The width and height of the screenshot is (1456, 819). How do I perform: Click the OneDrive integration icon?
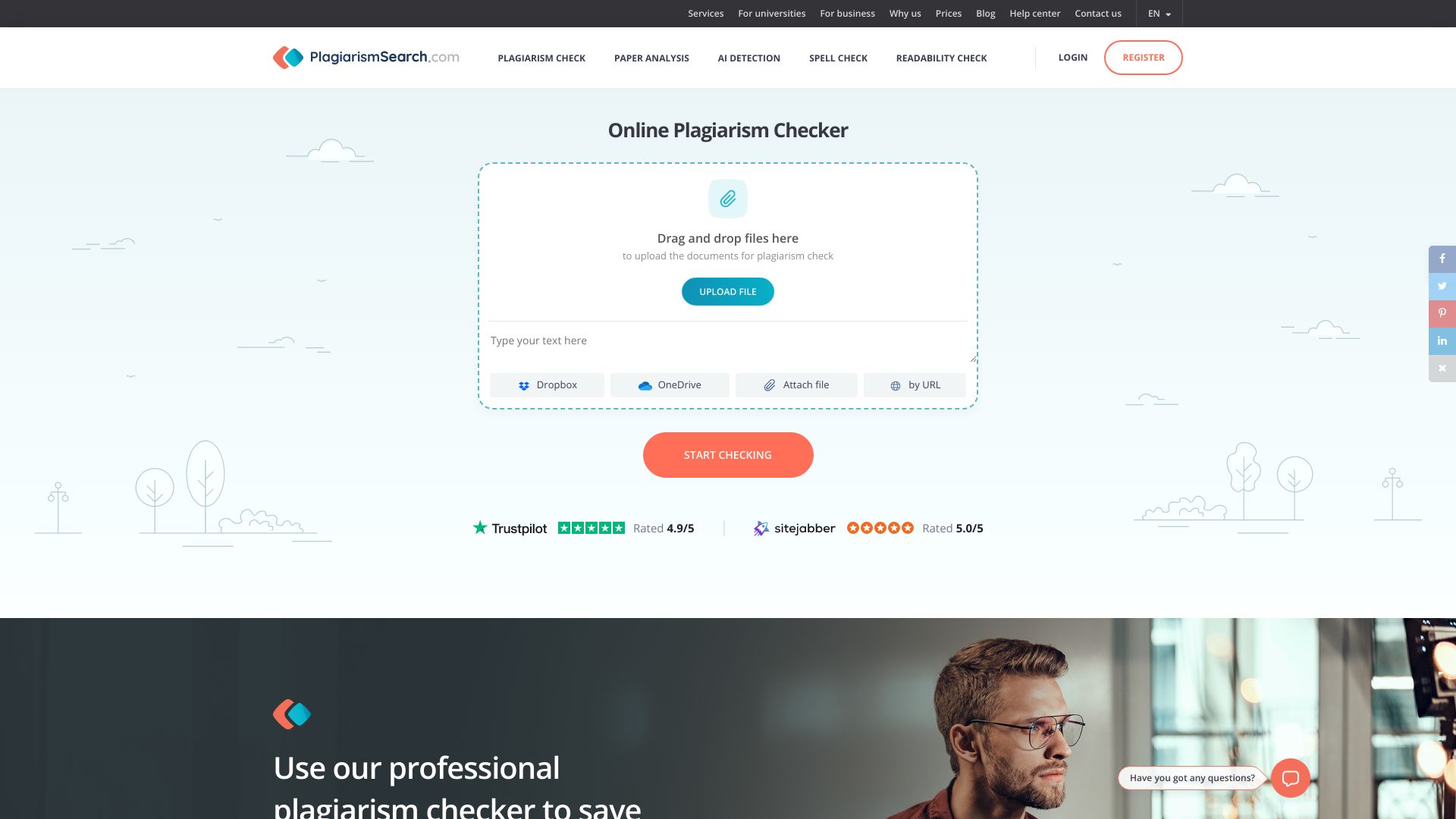[x=645, y=385]
